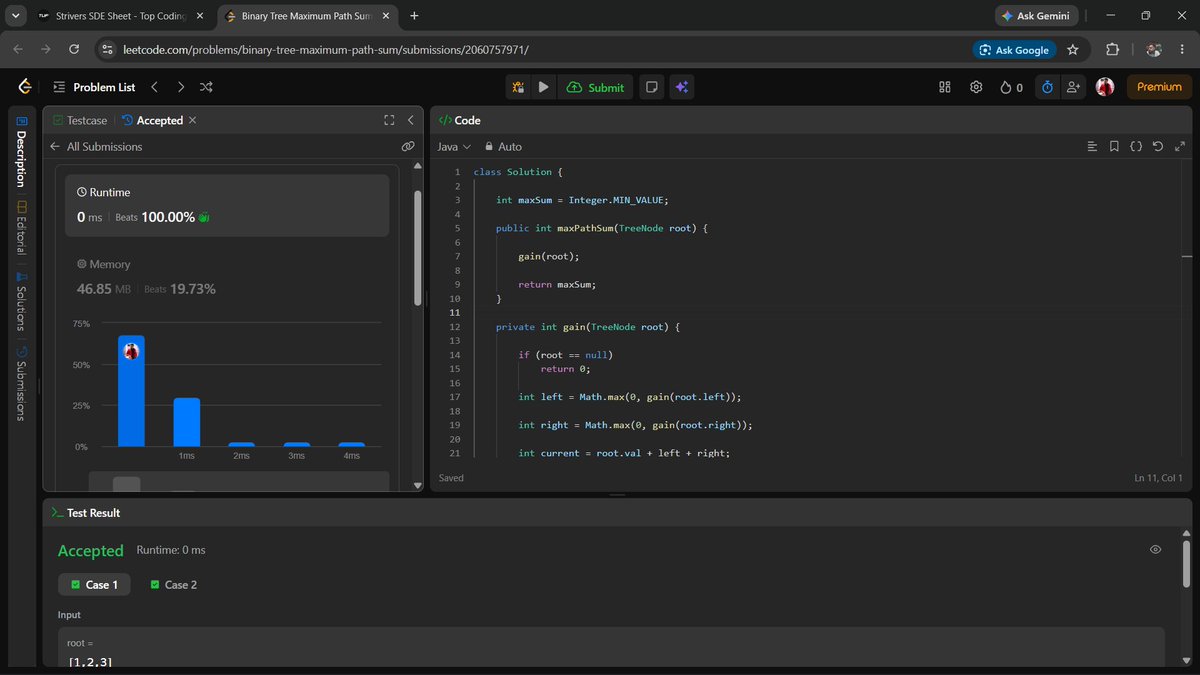1200x675 pixels.
Task: Open the Submissions side tab
Action: point(21,382)
